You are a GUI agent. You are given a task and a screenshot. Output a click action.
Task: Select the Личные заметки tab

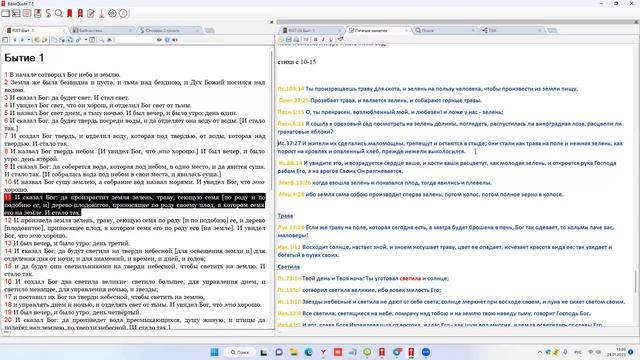(x=378, y=30)
